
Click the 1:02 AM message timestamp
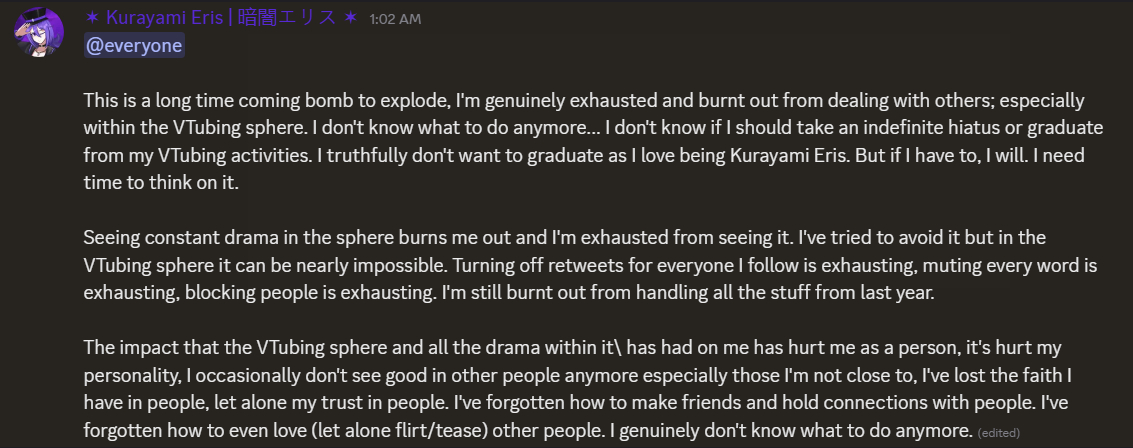395,19
